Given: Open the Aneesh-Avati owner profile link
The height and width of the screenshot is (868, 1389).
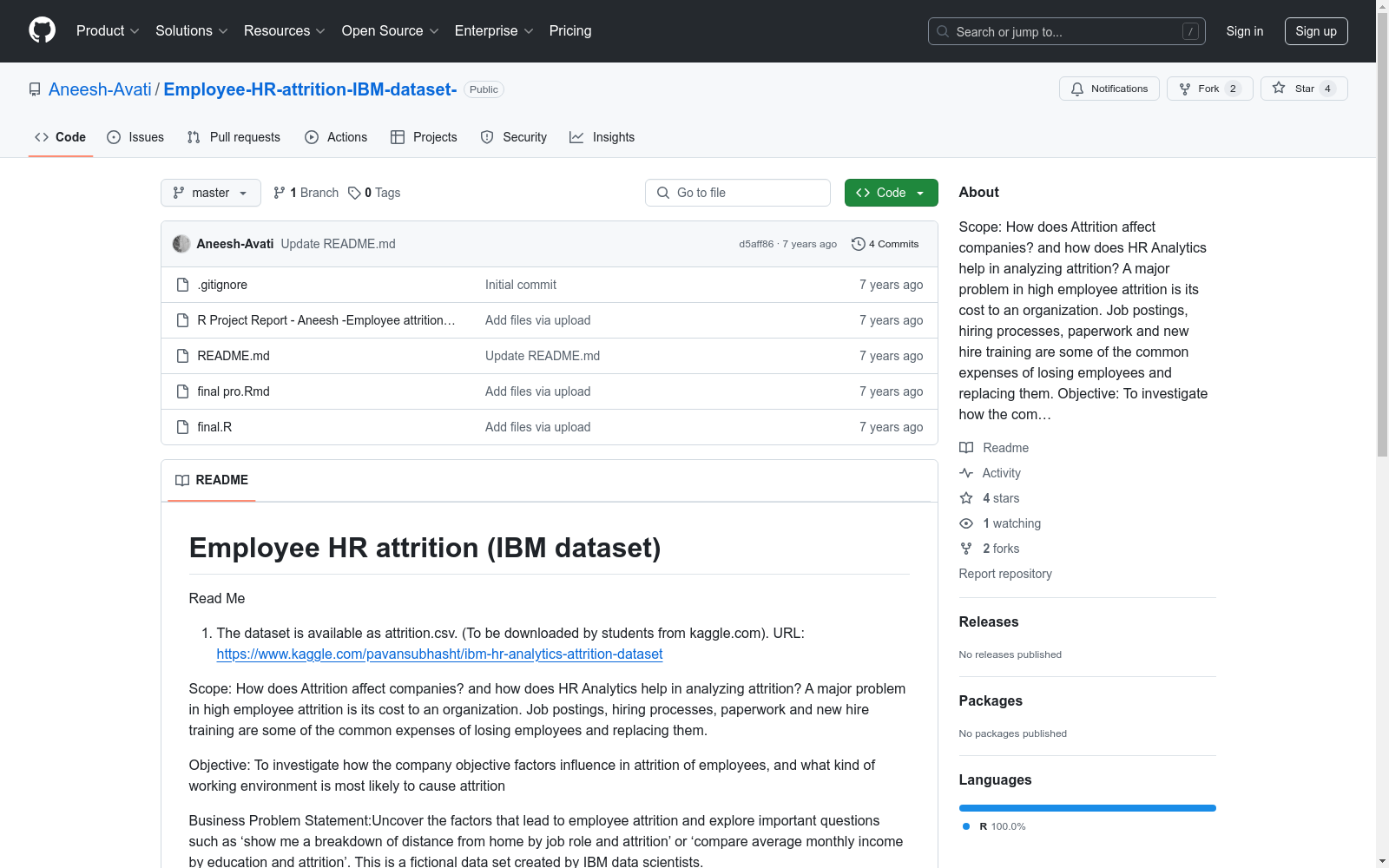Looking at the screenshot, I should tap(100, 89).
